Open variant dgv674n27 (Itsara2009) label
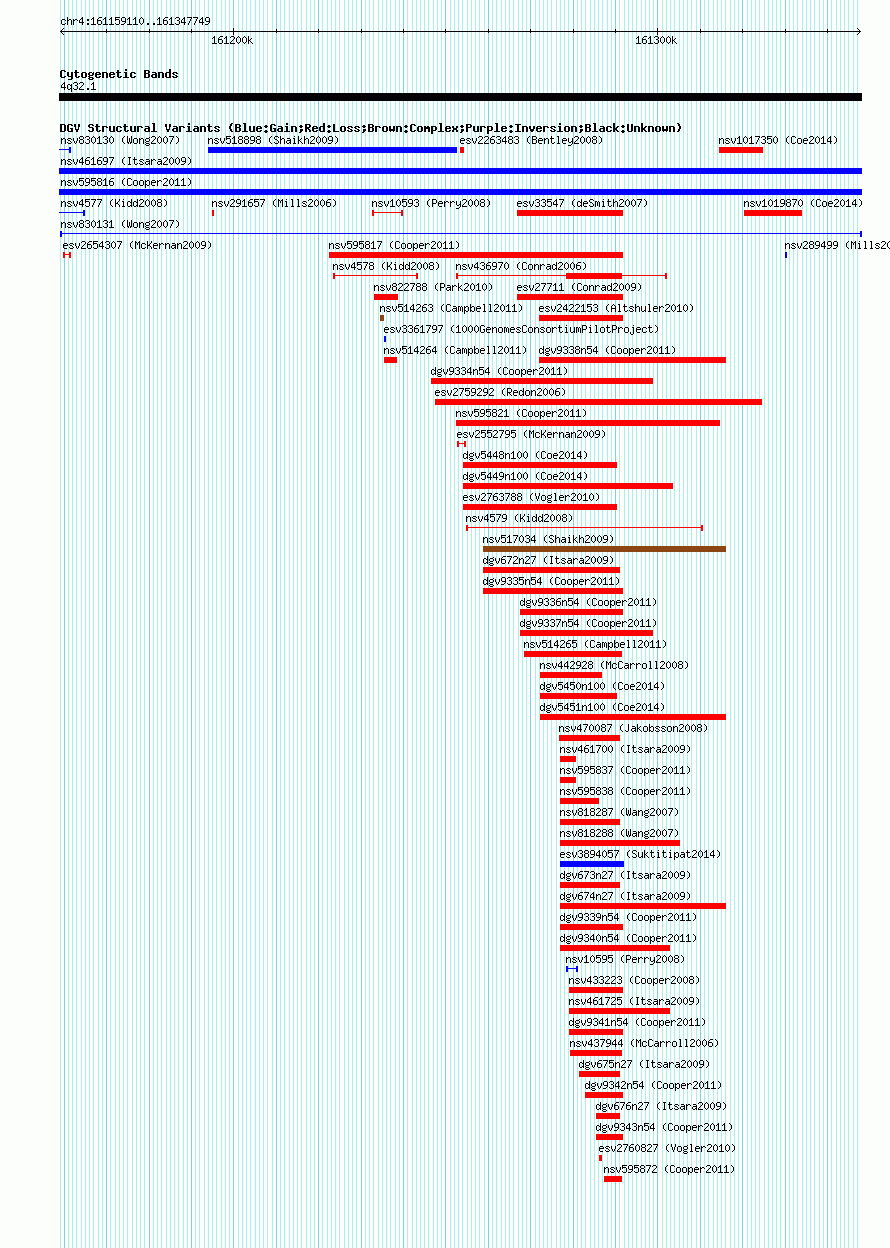Screen dimensions: 890x1248 click(x=625, y=896)
